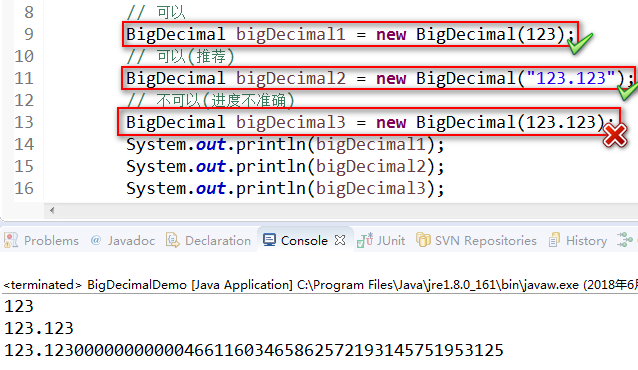
Task: Click the Javadoc @ icon
Action: 96,240
